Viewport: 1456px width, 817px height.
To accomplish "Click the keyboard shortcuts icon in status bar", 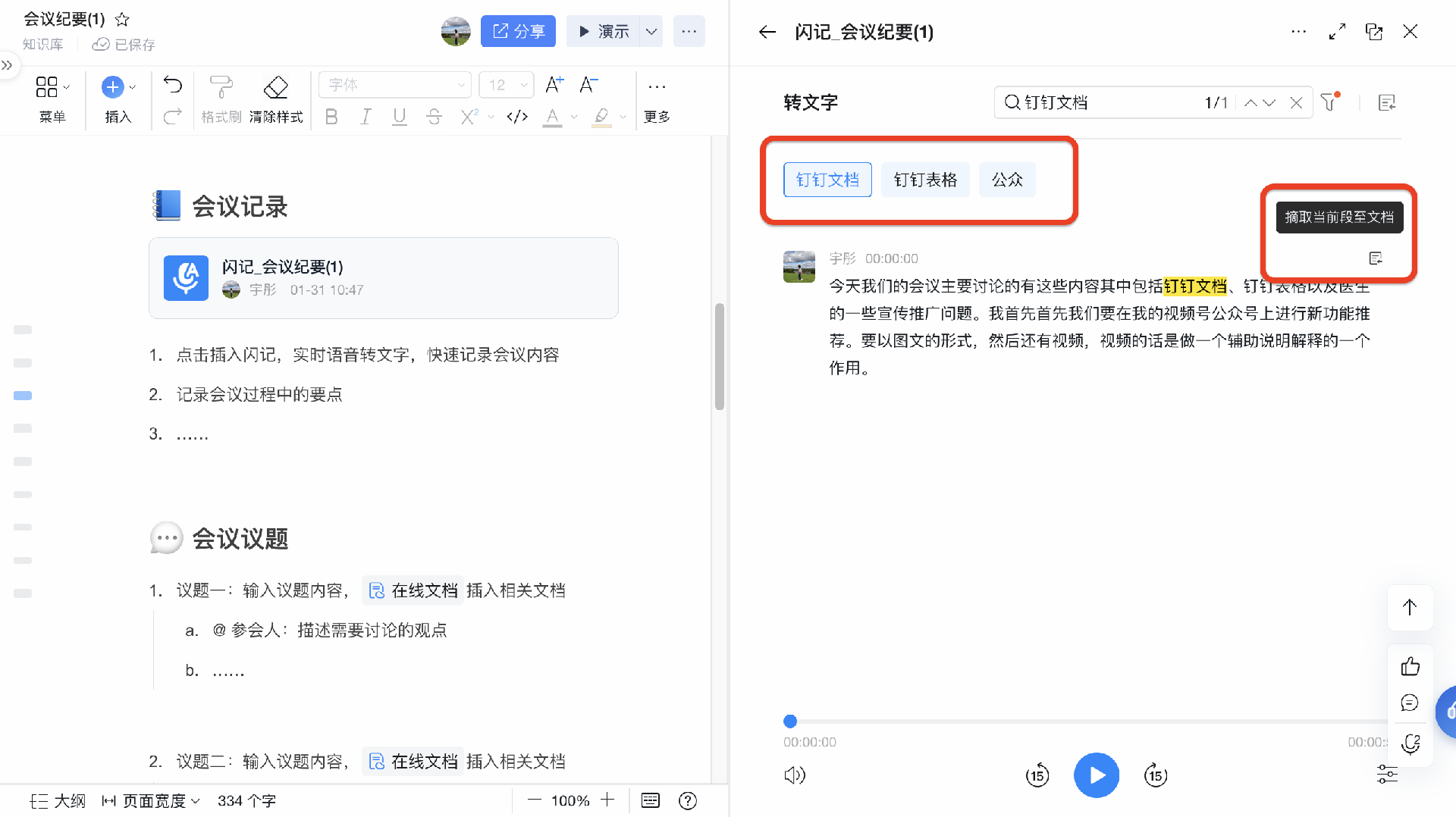I will point(651,800).
